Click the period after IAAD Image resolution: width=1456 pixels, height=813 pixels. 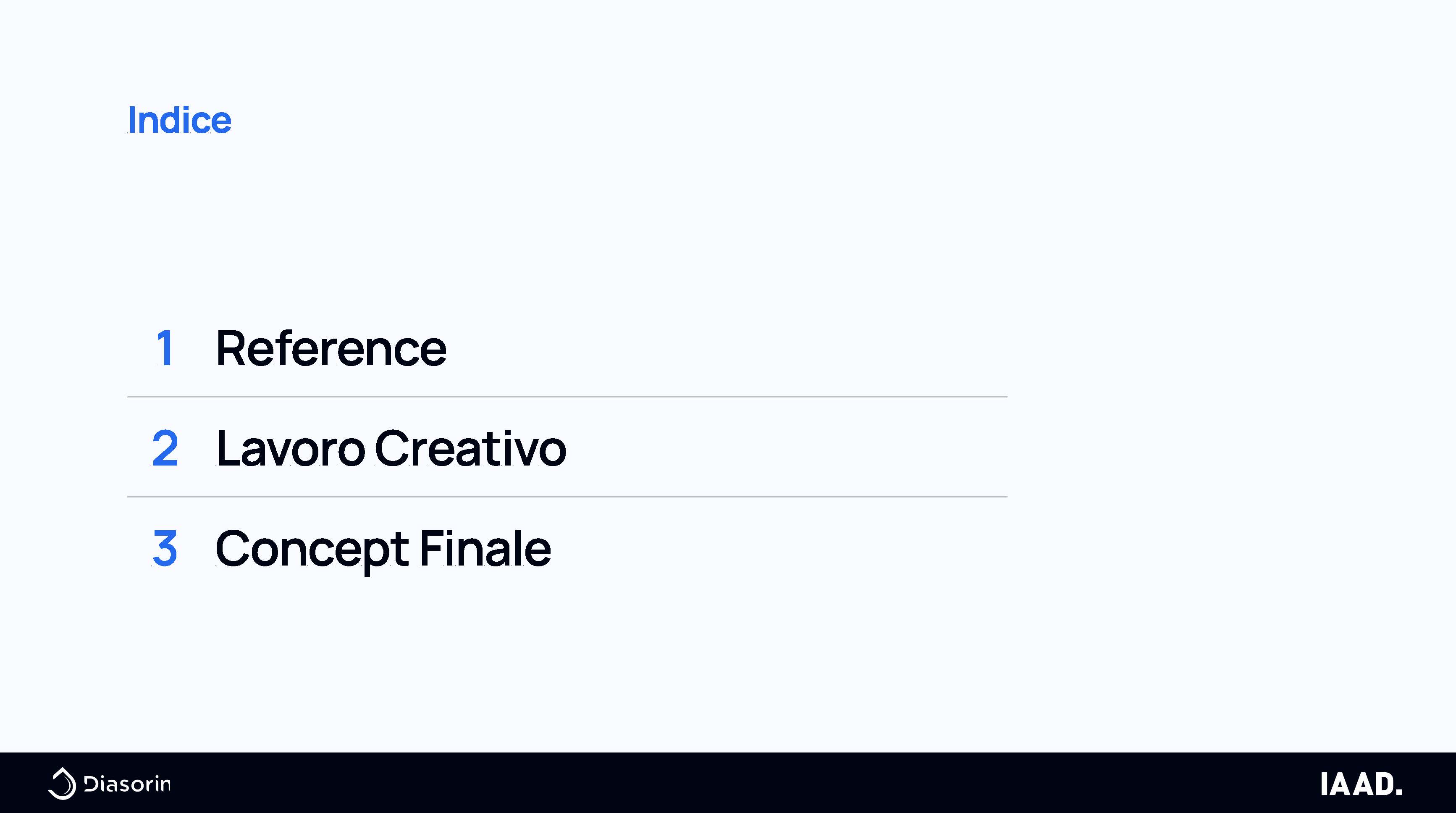click(1399, 792)
